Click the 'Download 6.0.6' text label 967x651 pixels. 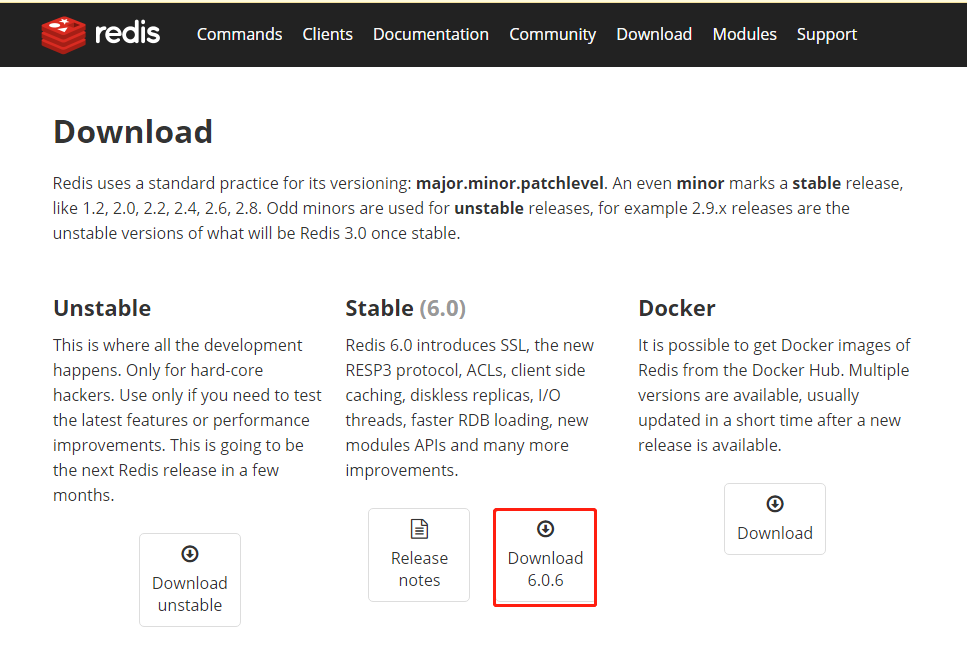(x=545, y=569)
